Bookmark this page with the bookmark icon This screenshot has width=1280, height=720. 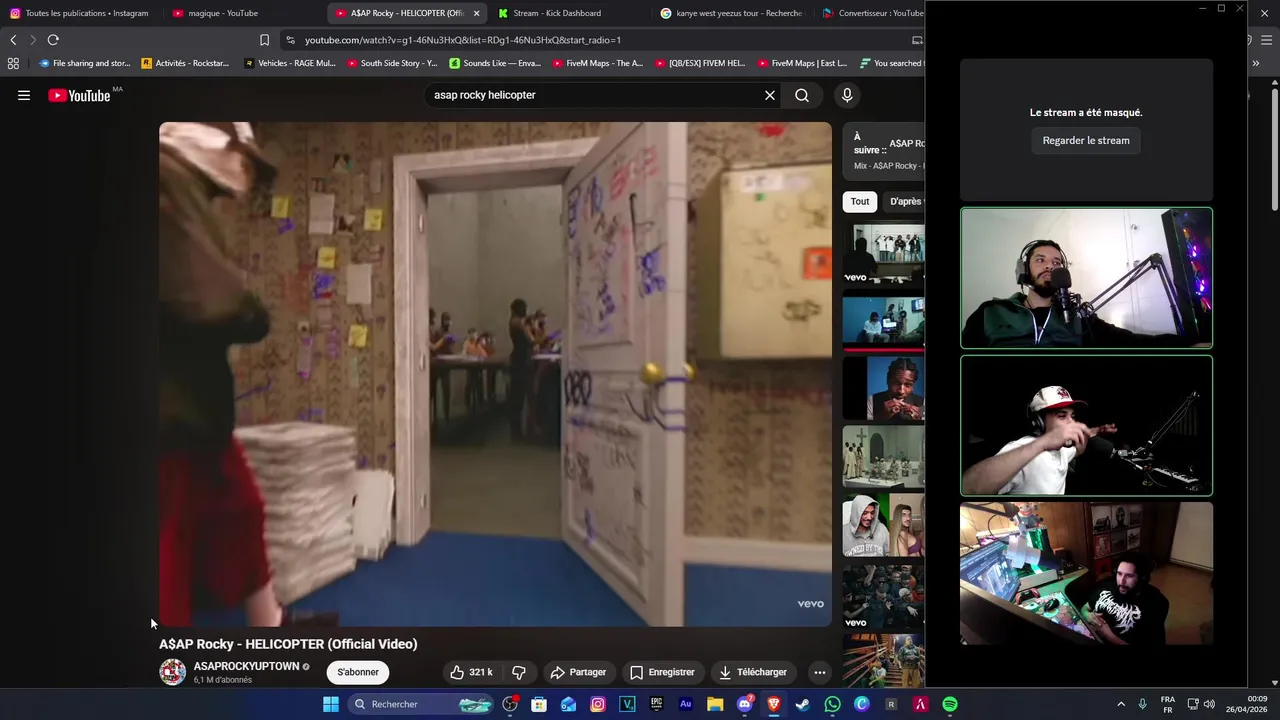coord(264,40)
